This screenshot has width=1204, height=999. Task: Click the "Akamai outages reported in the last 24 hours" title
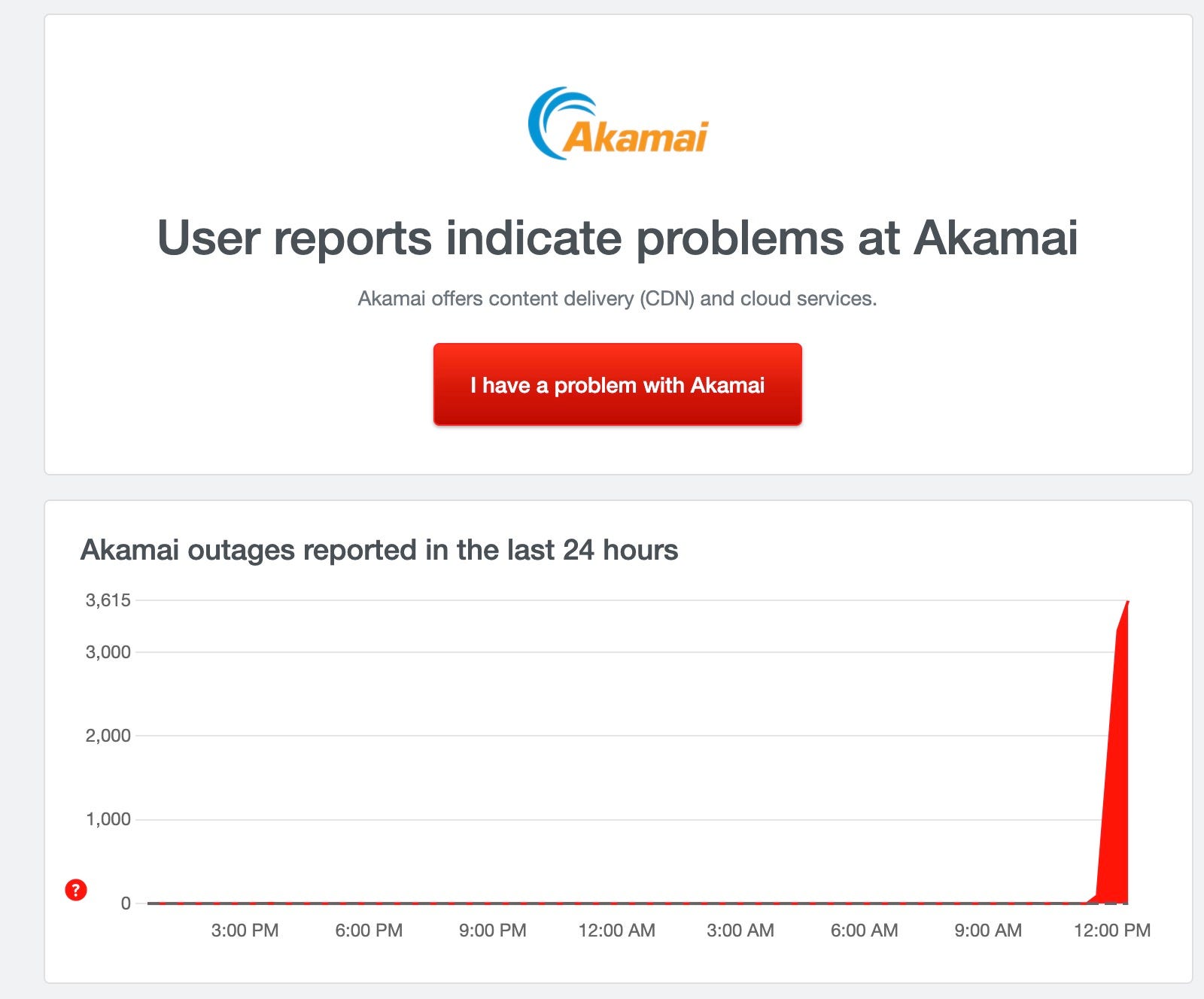click(x=379, y=550)
